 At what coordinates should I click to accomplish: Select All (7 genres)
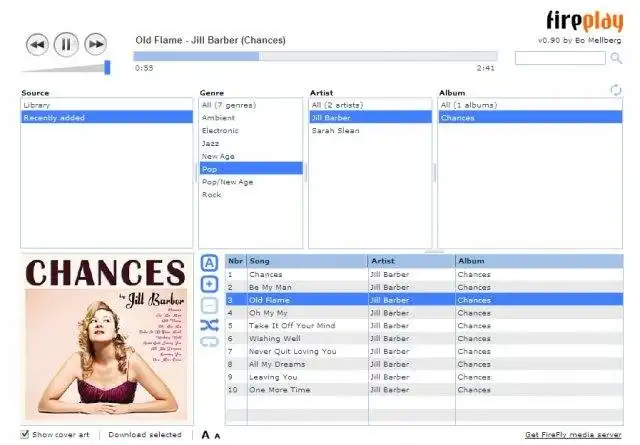pos(251,105)
